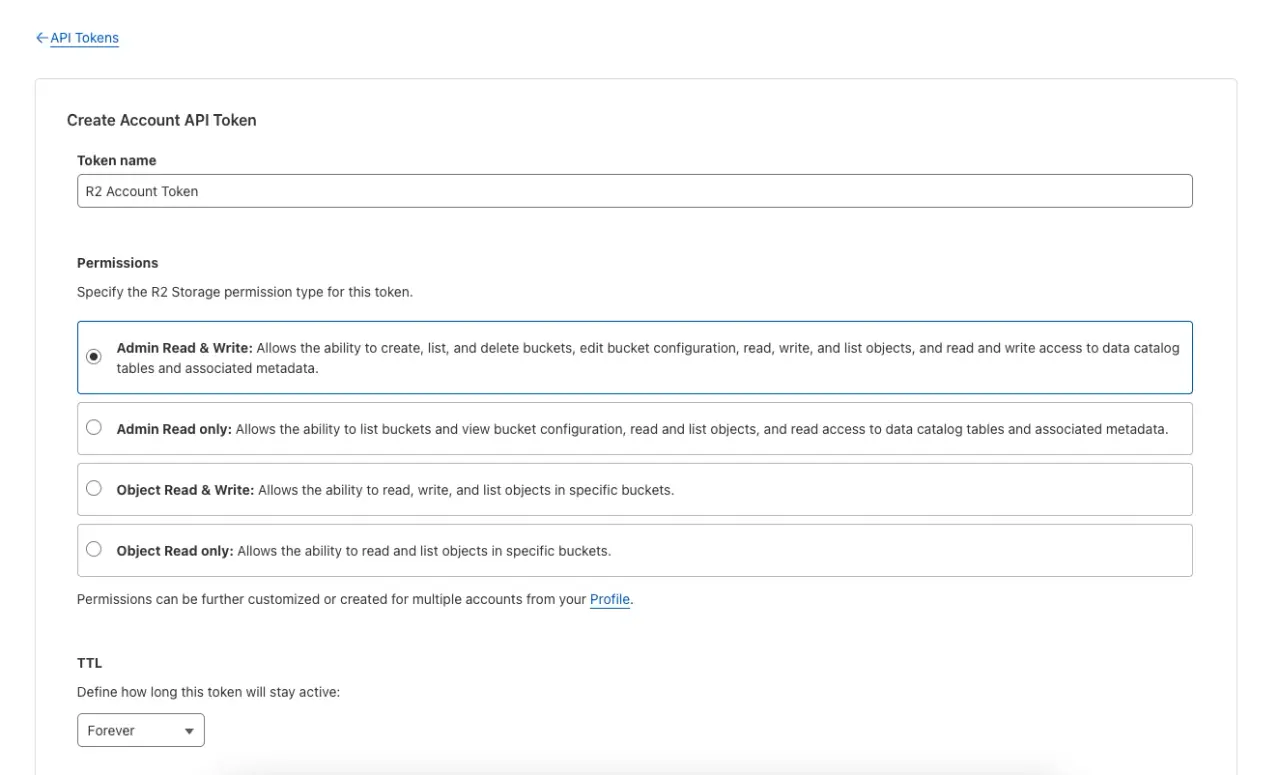Open the Profile link
This screenshot has height=775, width=1280.
pos(610,600)
